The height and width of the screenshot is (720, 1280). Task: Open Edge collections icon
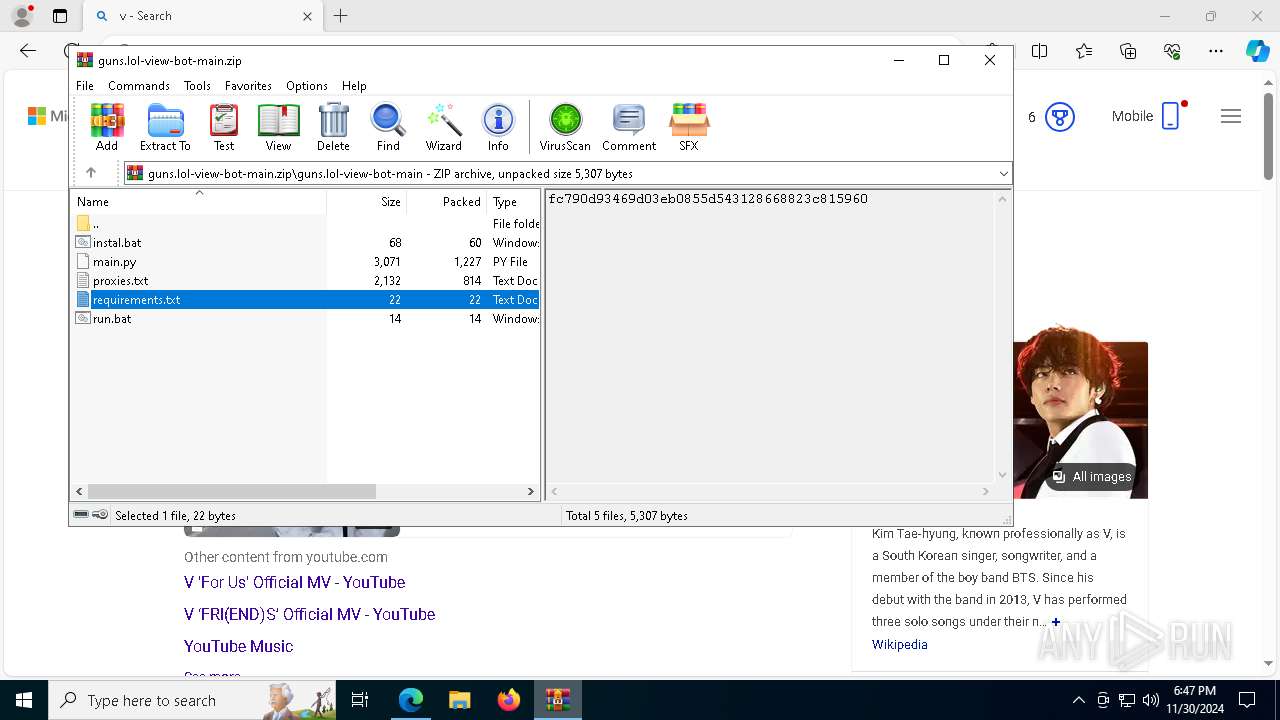pos(1128,51)
